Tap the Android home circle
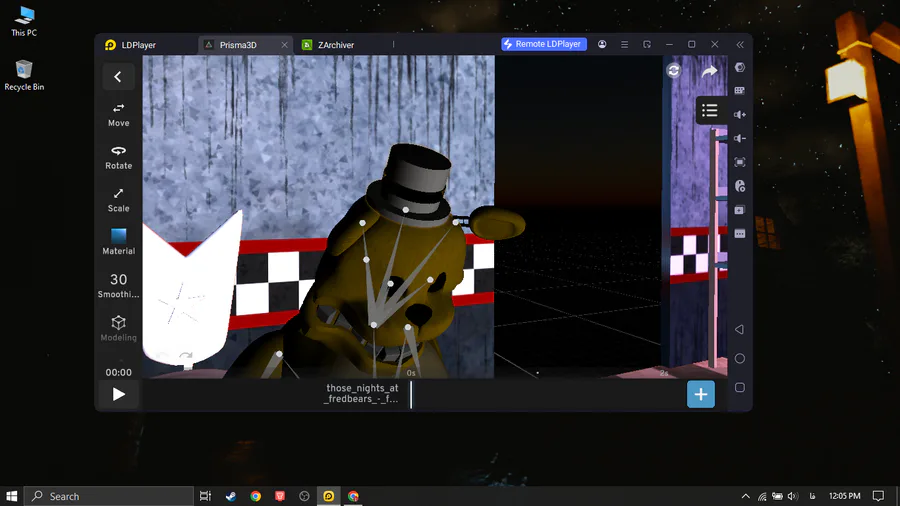Viewport: 900px width, 506px height. (x=740, y=359)
